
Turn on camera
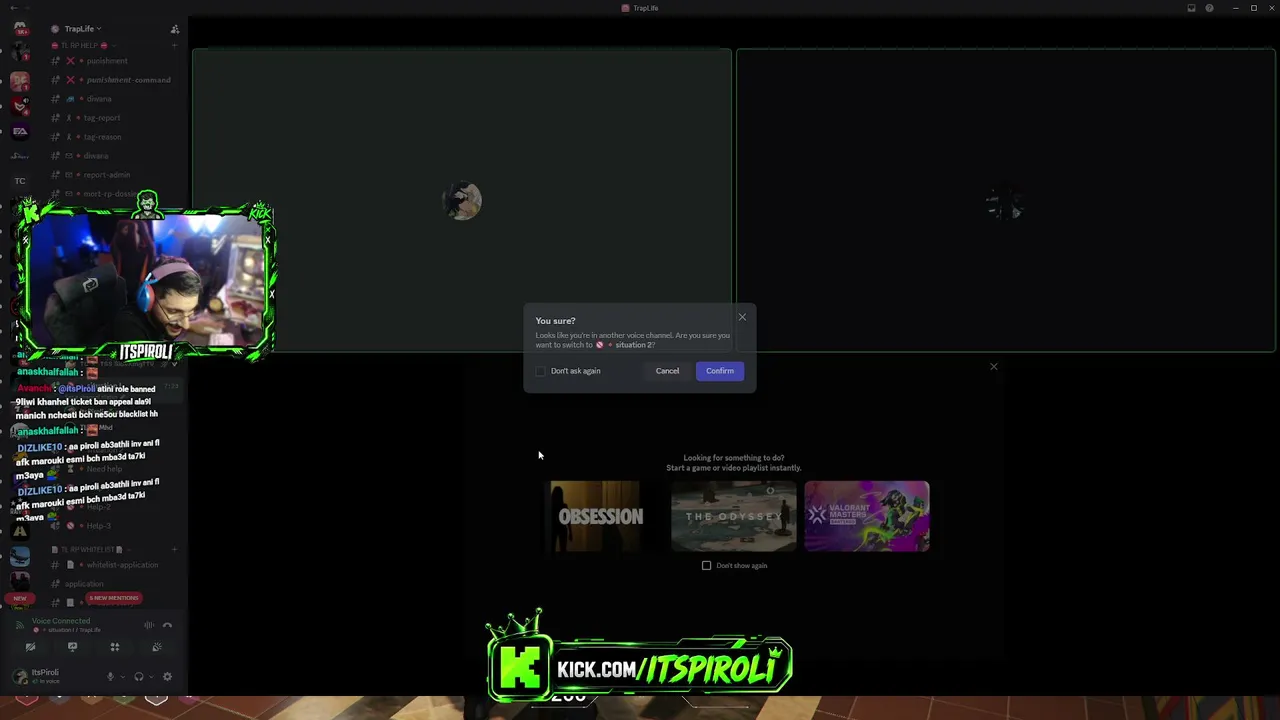pyautogui.click(x=30, y=647)
